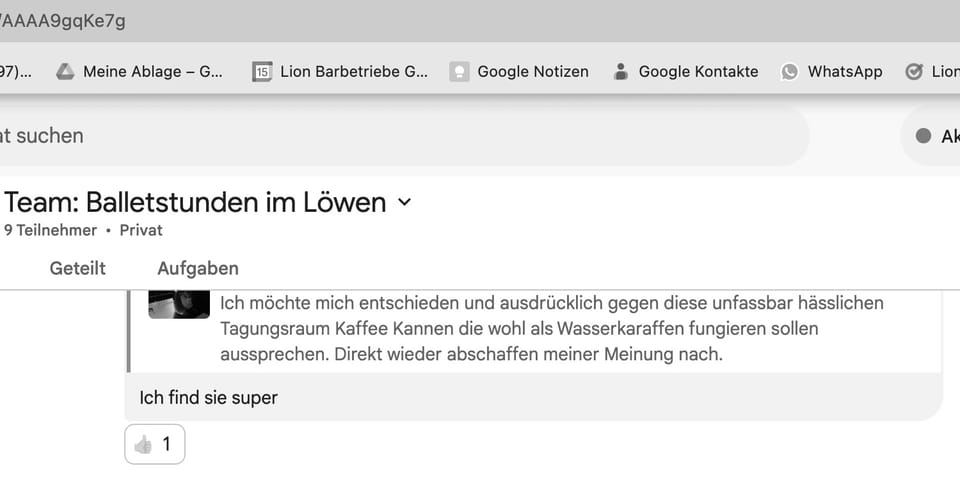Viewport: 960px width, 480px height.
Task: Open the Google Notizen bookmark
Action: coord(519,72)
